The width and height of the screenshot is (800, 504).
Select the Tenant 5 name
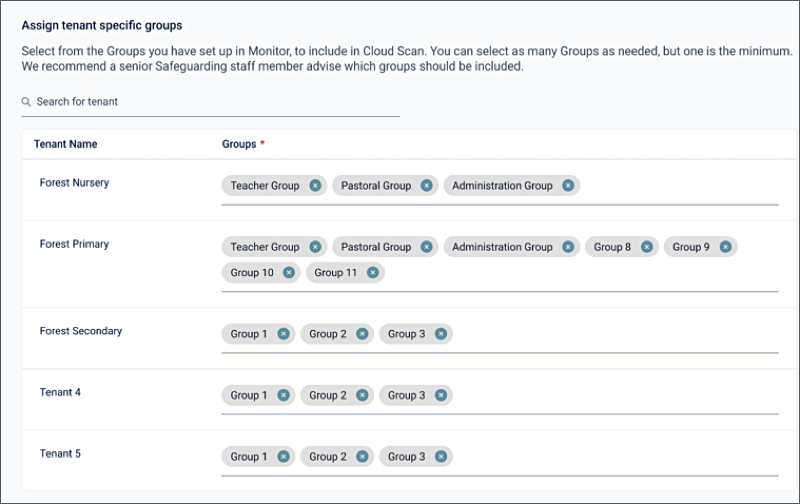pyautogui.click(x=60, y=453)
